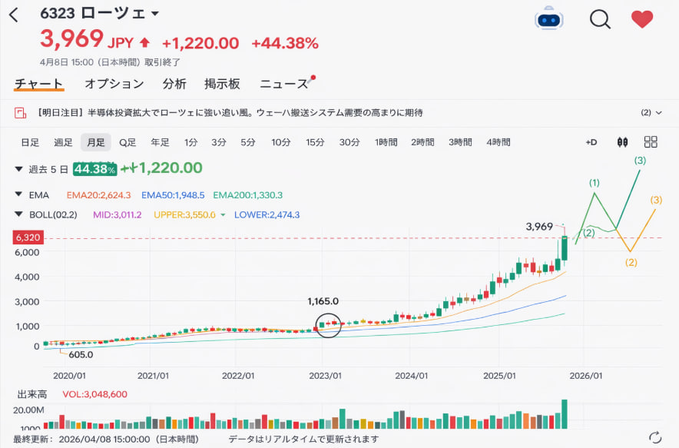Open the candlestick chart type icon
This screenshot has width=679, height=448.
coord(622,142)
